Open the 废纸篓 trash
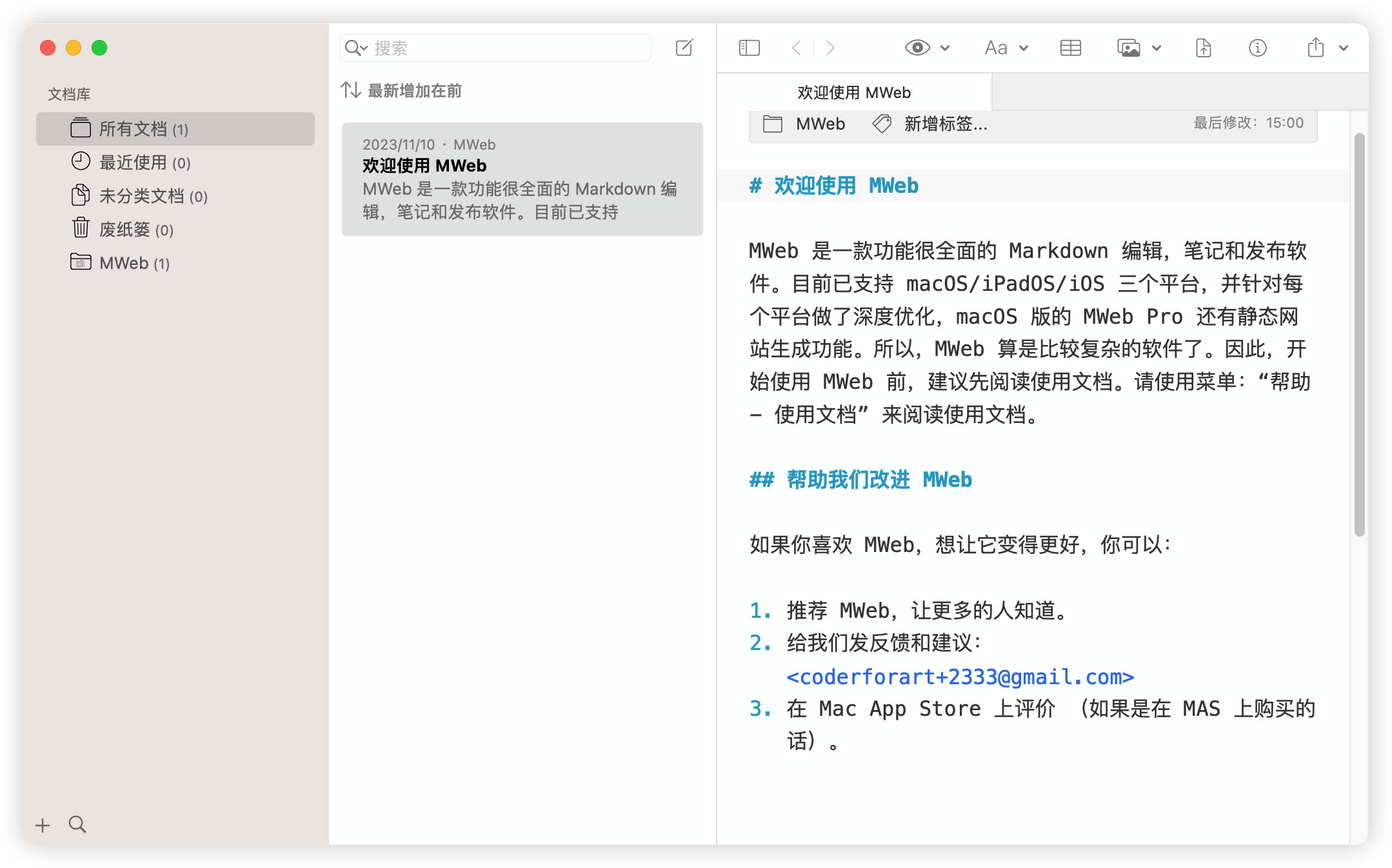The height and width of the screenshot is (868, 1392). (175, 230)
